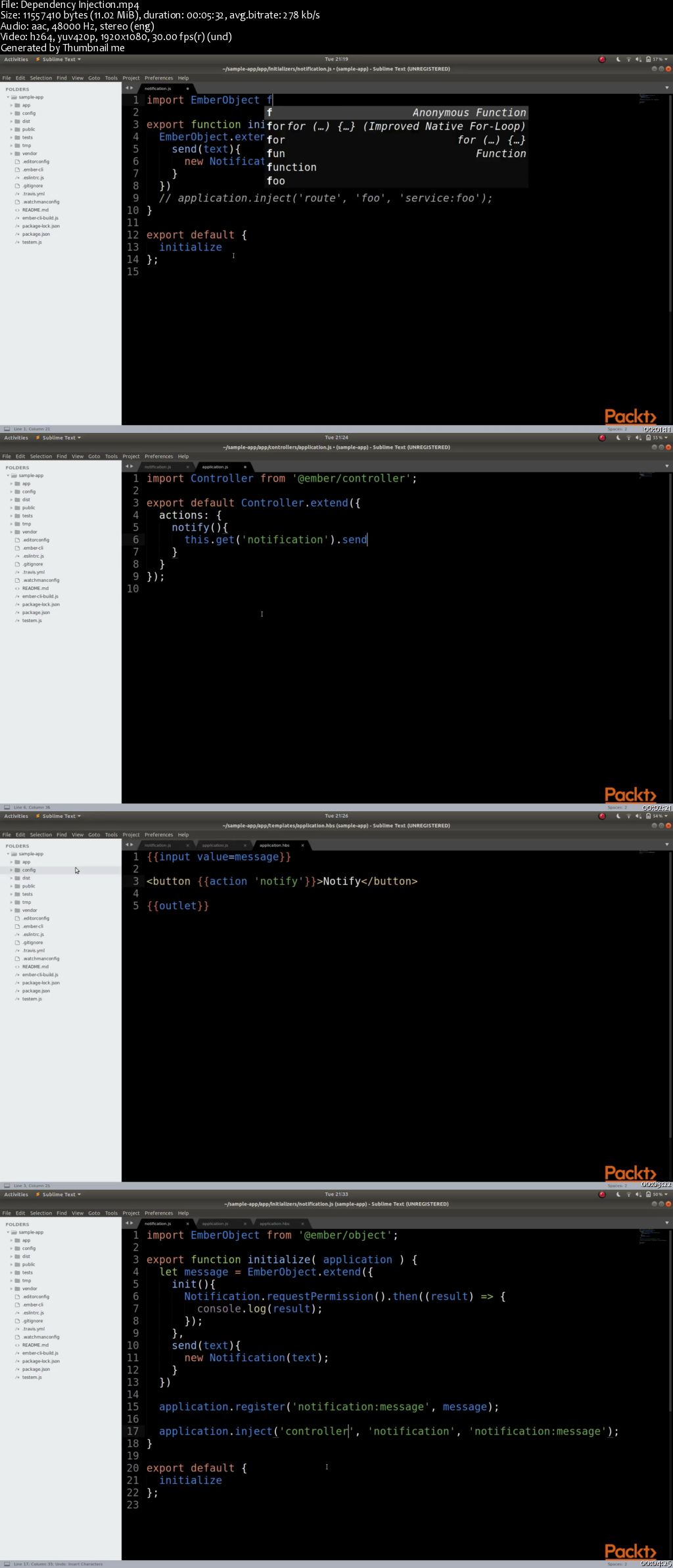The height and width of the screenshot is (1568, 673).
Task: Click the tab navigation arrows in the 21:19 frame
Action: coord(129,88)
